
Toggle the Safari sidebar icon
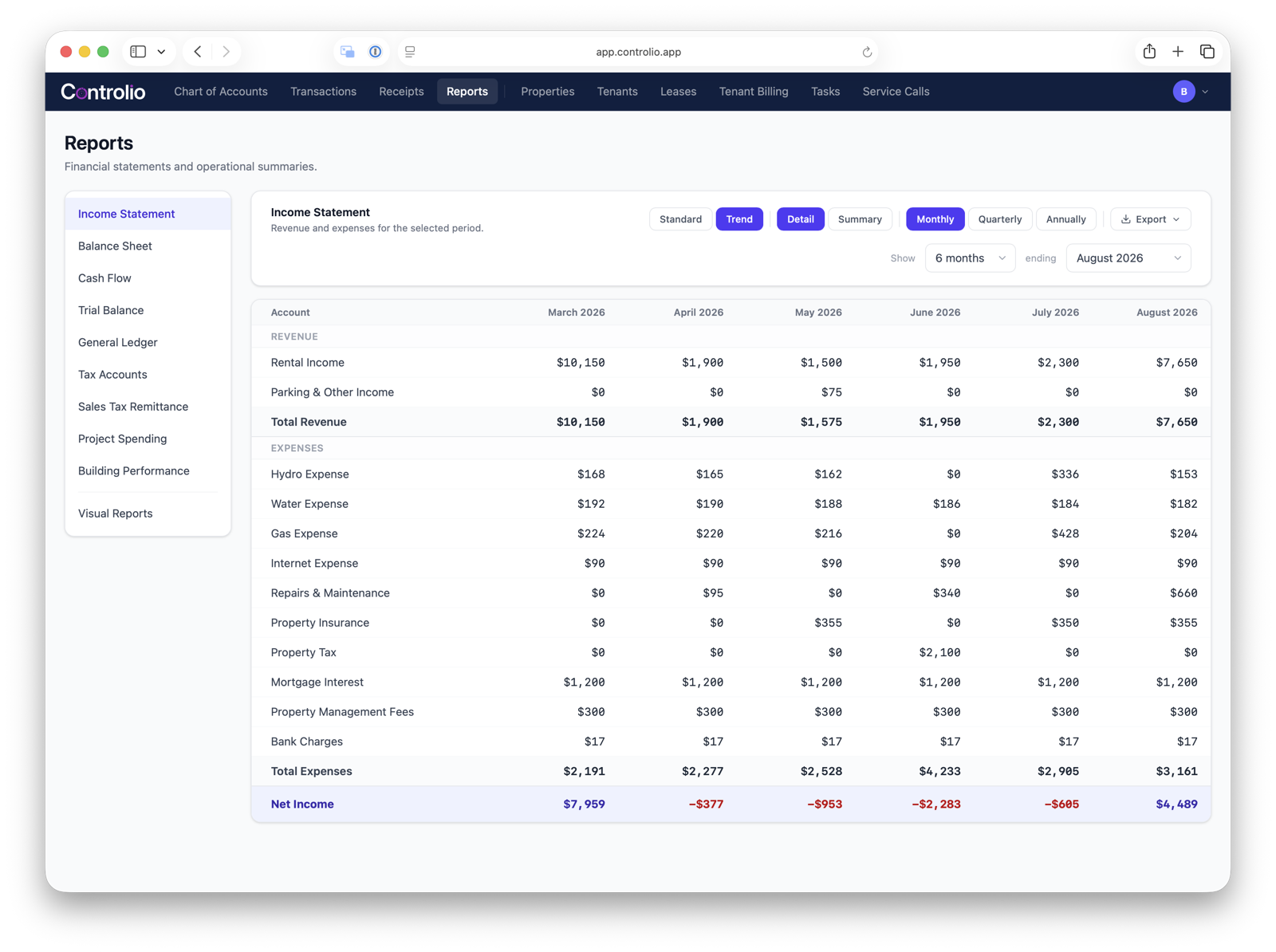[x=138, y=52]
